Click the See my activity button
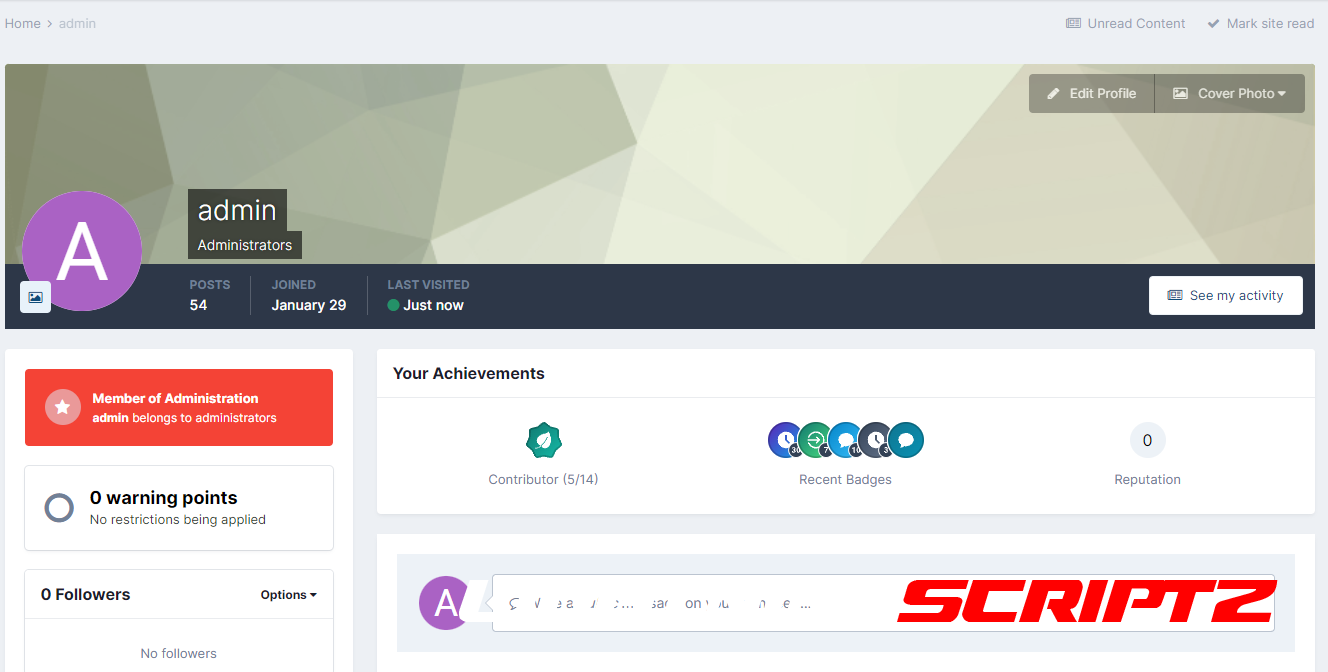 pos(1225,295)
